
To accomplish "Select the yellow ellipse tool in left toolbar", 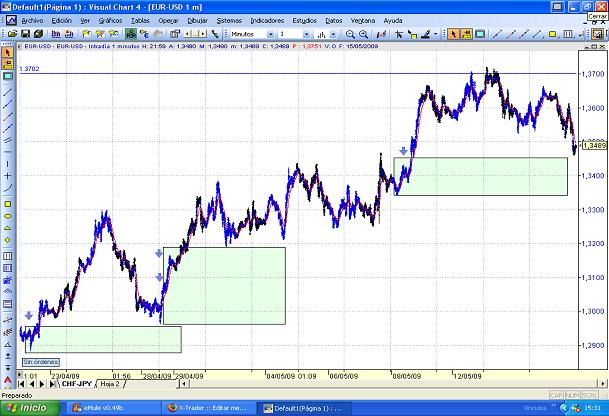I will coord(7,216).
